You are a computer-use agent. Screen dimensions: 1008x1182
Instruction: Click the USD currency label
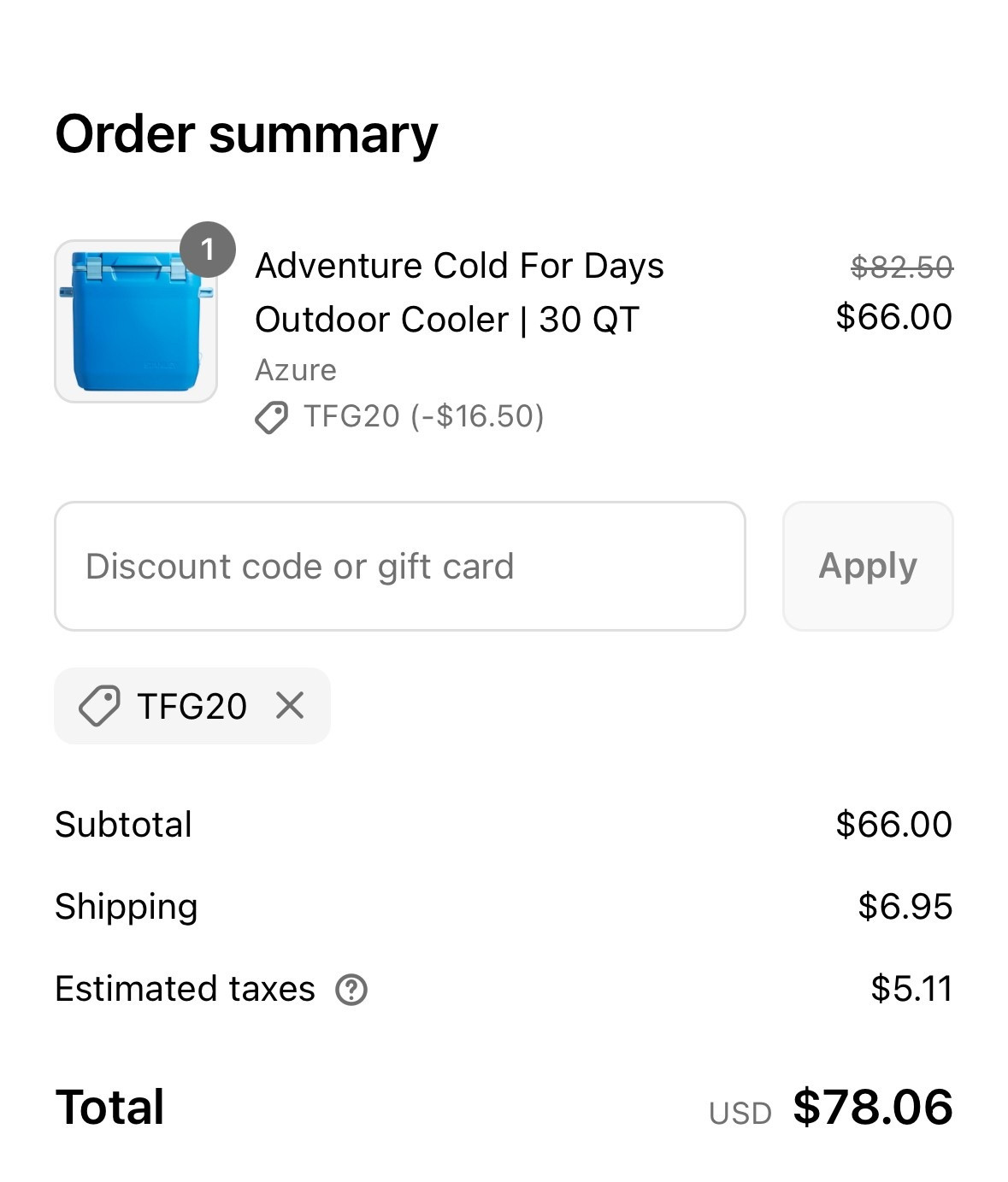(740, 1111)
